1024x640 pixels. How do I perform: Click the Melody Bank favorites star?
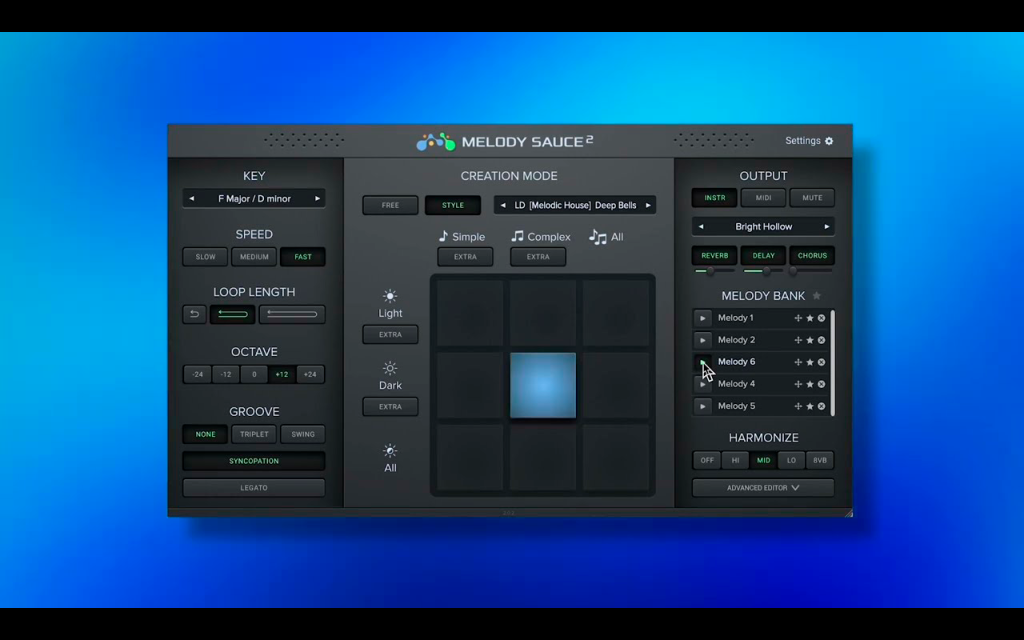click(x=816, y=296)
